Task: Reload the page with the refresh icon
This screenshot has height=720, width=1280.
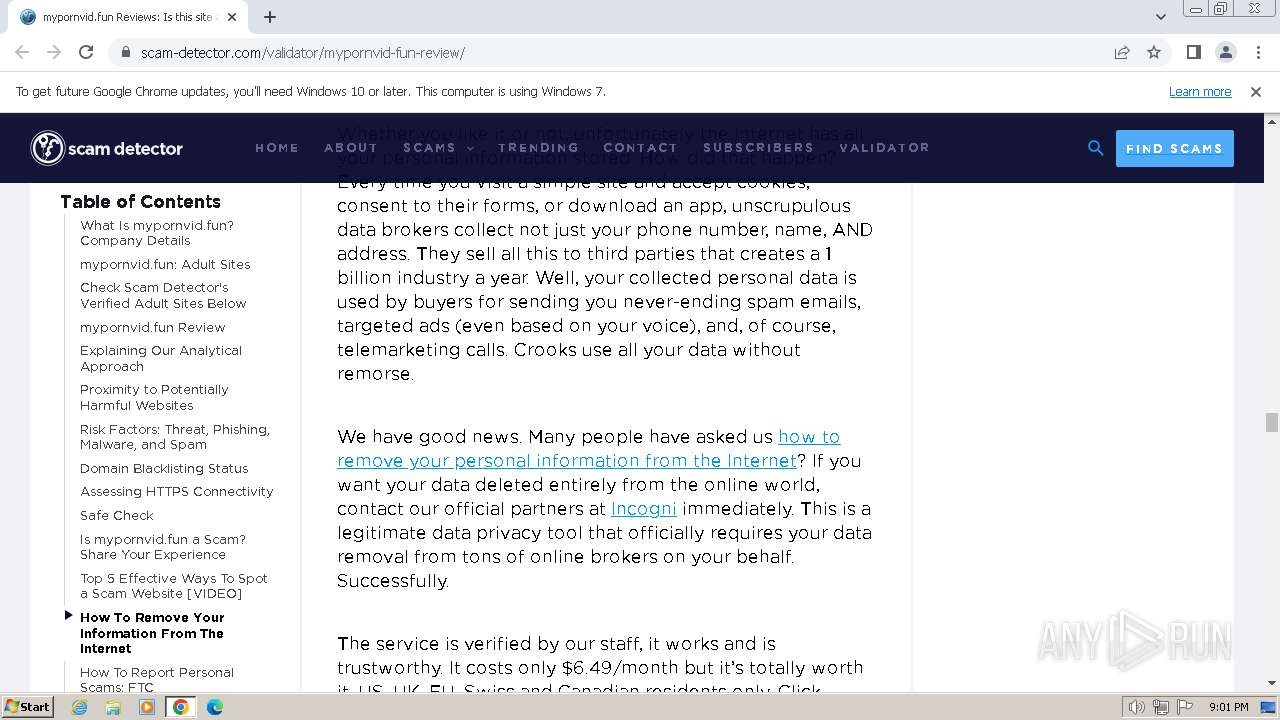Action: pyautogui.click(x=86, y=52)
